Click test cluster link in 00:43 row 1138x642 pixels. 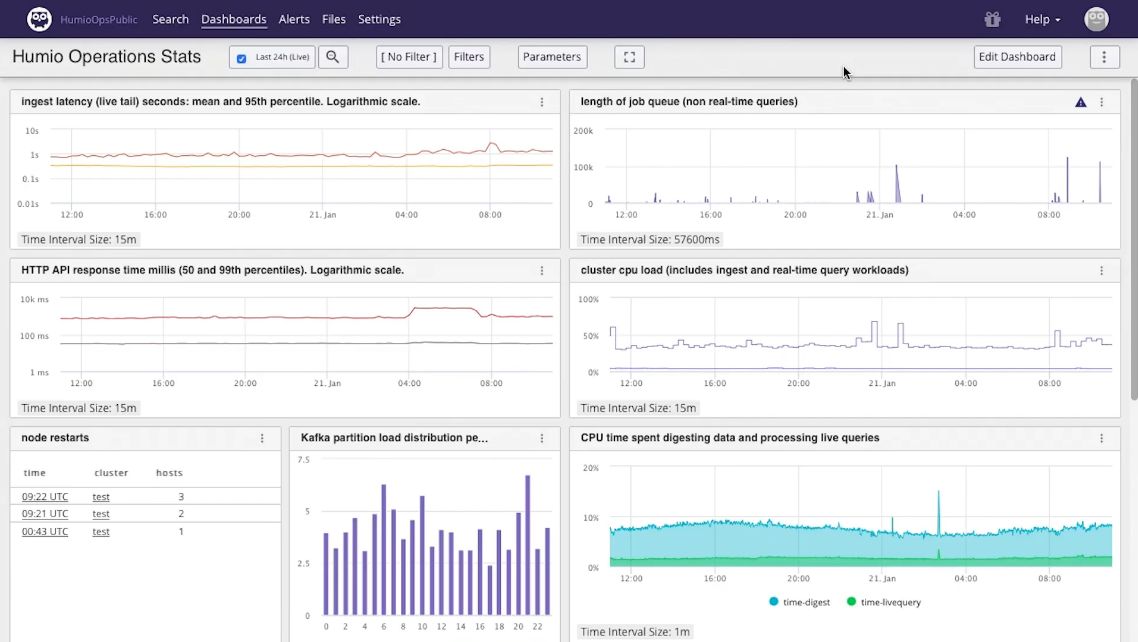click(x=101, y=532)
